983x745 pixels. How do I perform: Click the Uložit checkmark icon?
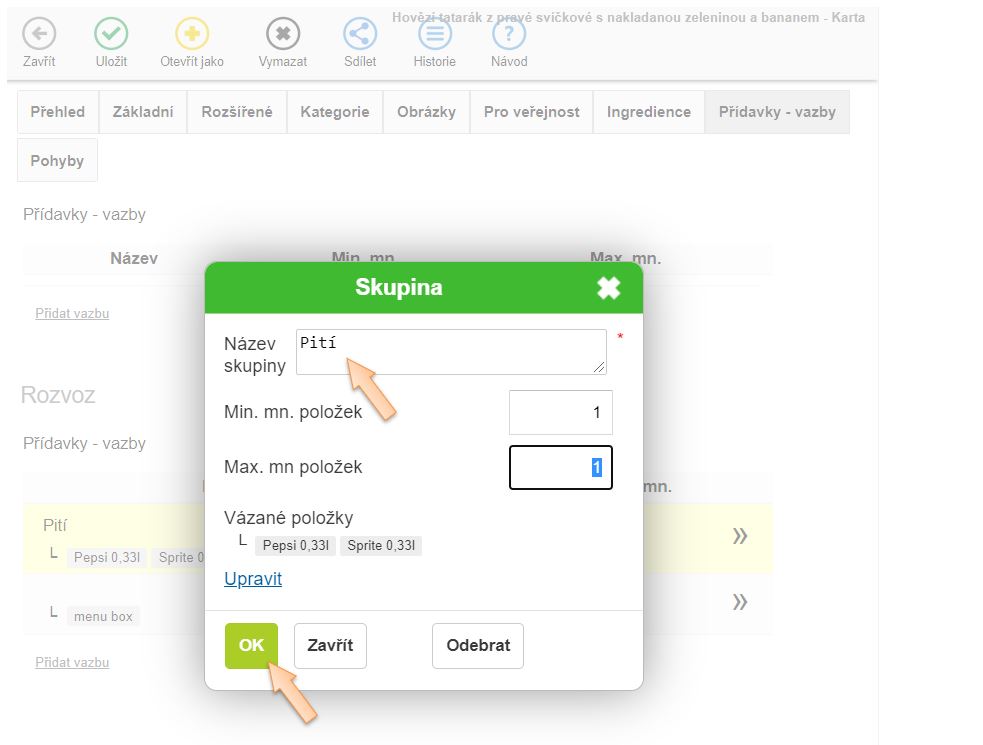(x=111, y=34)
